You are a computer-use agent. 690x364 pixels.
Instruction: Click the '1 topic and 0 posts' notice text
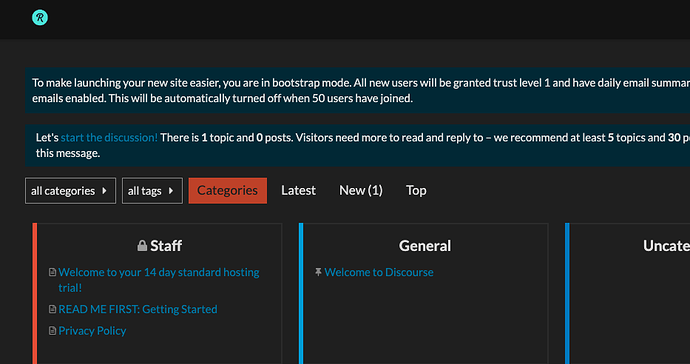point(247,138)
